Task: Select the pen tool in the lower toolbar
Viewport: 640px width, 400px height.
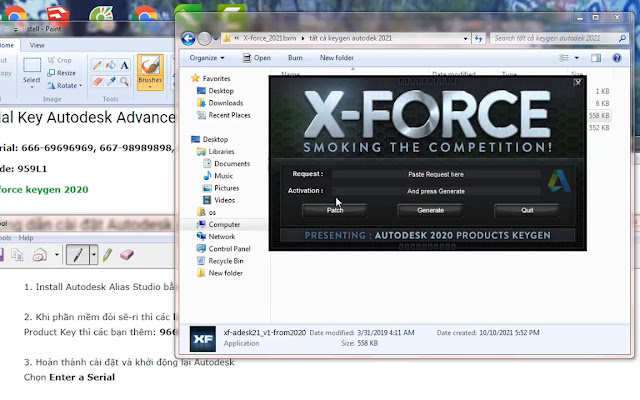Action: 78,255
